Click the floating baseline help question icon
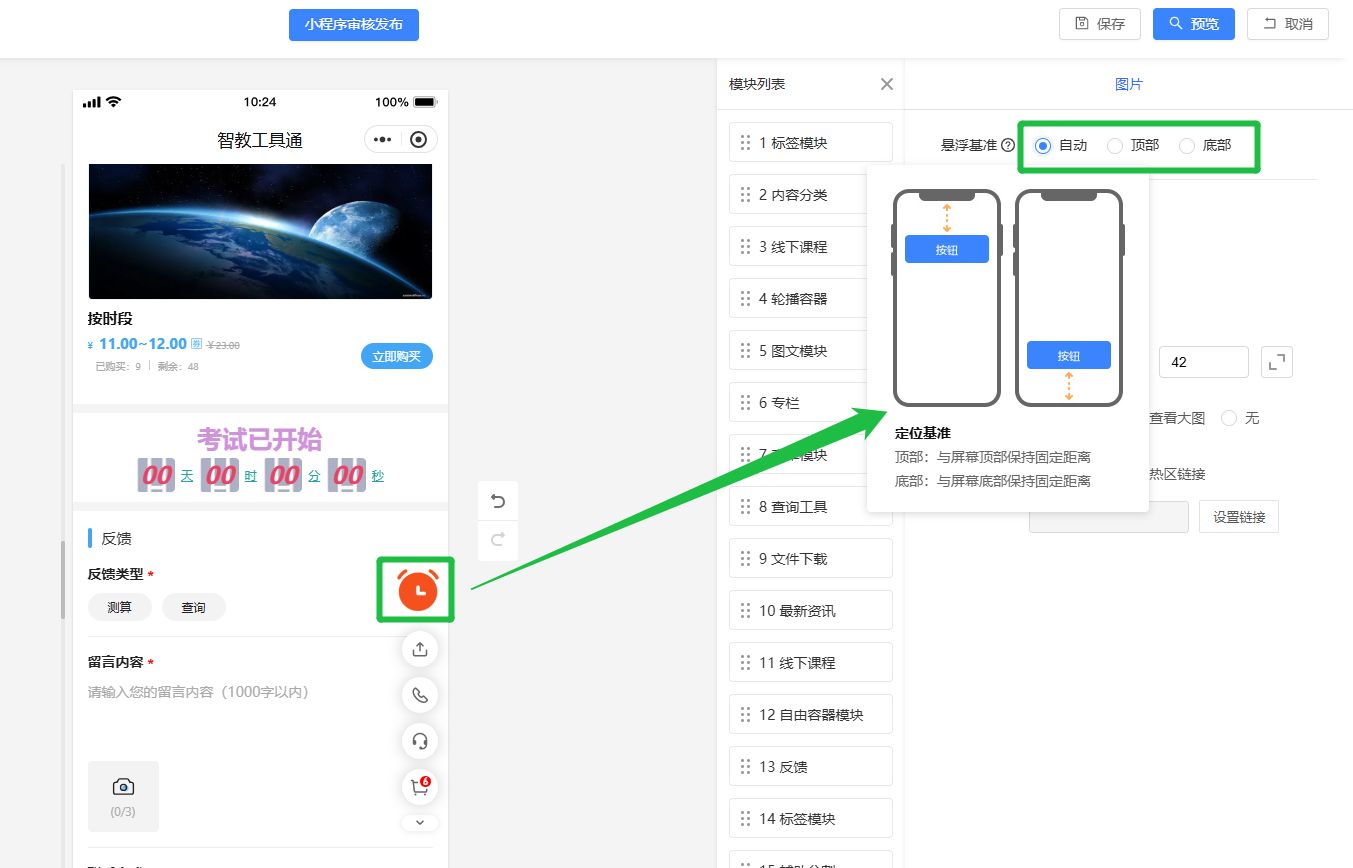This screenshot has height=868, width=1353. 1008,145
